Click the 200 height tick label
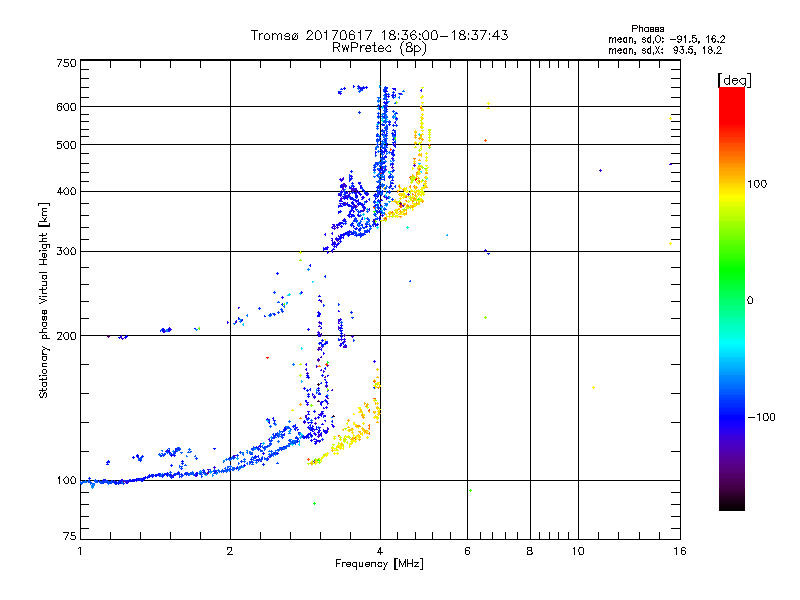This screenshot has width=800, height=600. tap(66, 336)
